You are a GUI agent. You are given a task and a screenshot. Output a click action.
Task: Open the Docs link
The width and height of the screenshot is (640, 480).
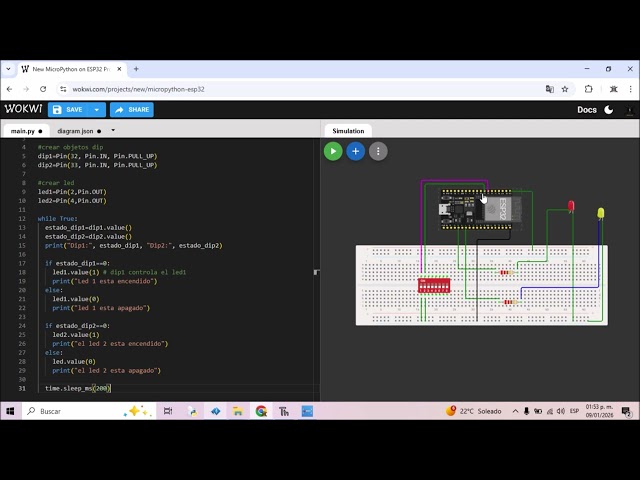[587, 110]
